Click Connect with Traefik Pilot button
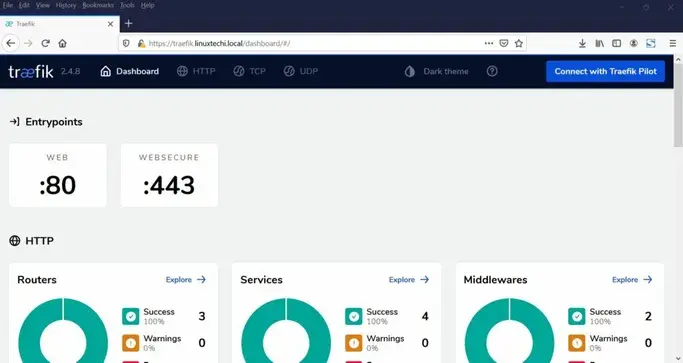 pos(605,71)
